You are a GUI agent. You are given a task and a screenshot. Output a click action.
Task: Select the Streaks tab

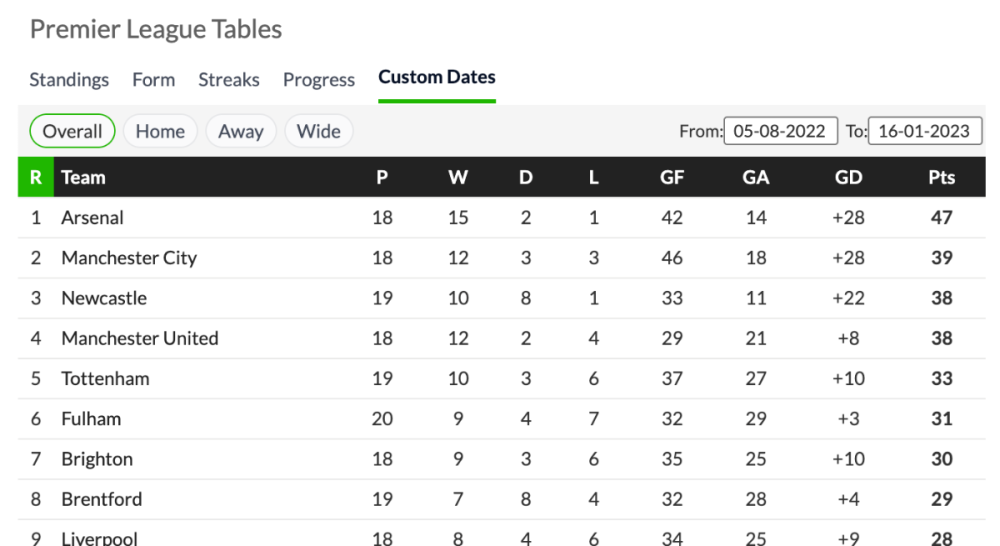228,80
